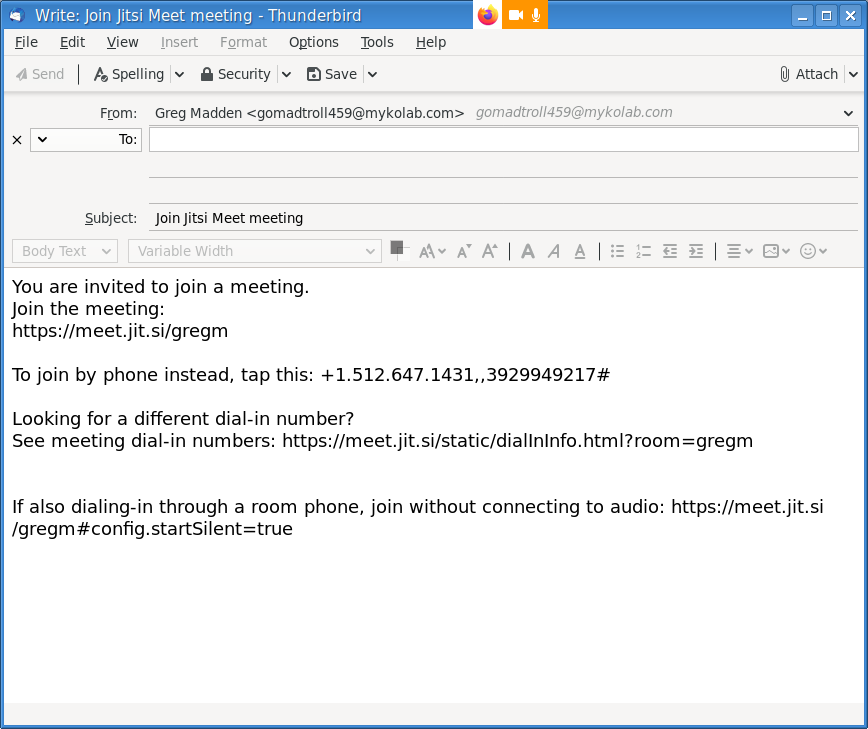Change the To recipient type dropdown

click(x=86, y=139)
